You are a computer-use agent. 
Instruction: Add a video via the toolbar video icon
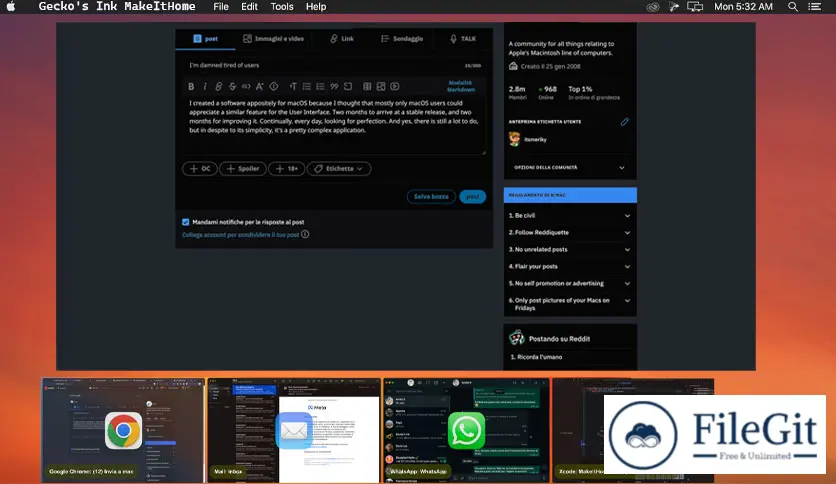coord(395,86)
